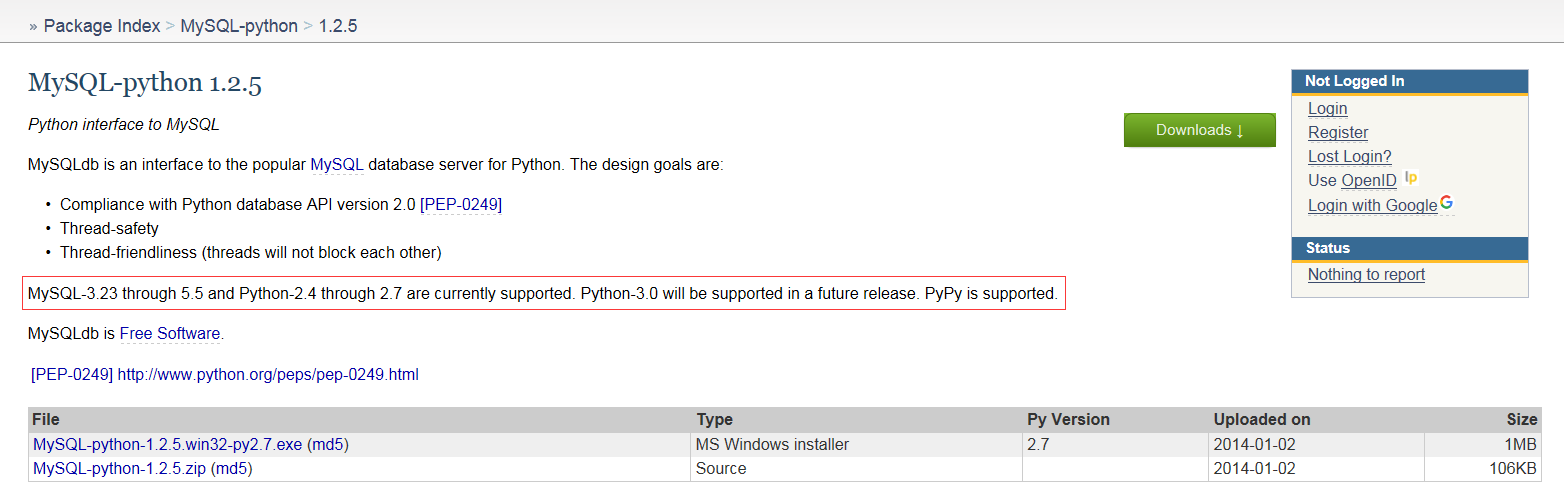Open the OpenID link

pyautogui.click(x=1369, y=181)
